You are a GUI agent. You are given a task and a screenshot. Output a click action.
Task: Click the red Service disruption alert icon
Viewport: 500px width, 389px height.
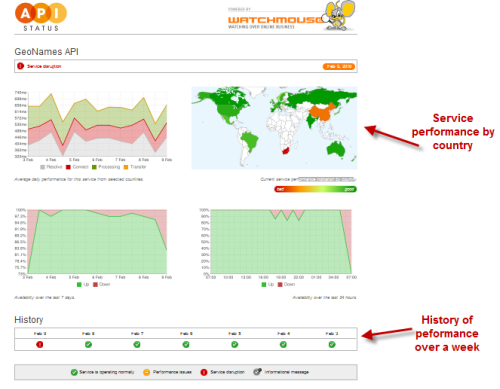21,66
